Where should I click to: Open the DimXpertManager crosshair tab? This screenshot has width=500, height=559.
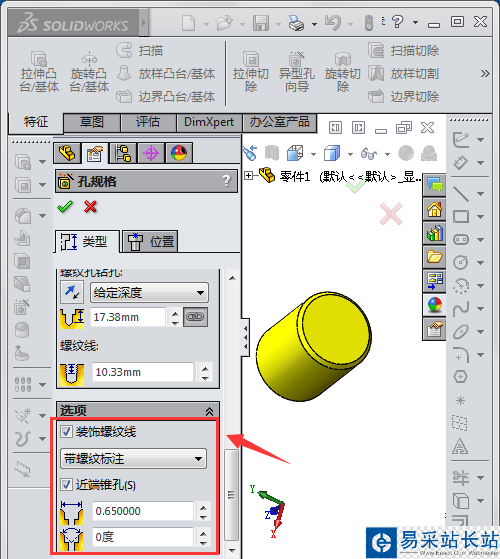coord(151,153)
